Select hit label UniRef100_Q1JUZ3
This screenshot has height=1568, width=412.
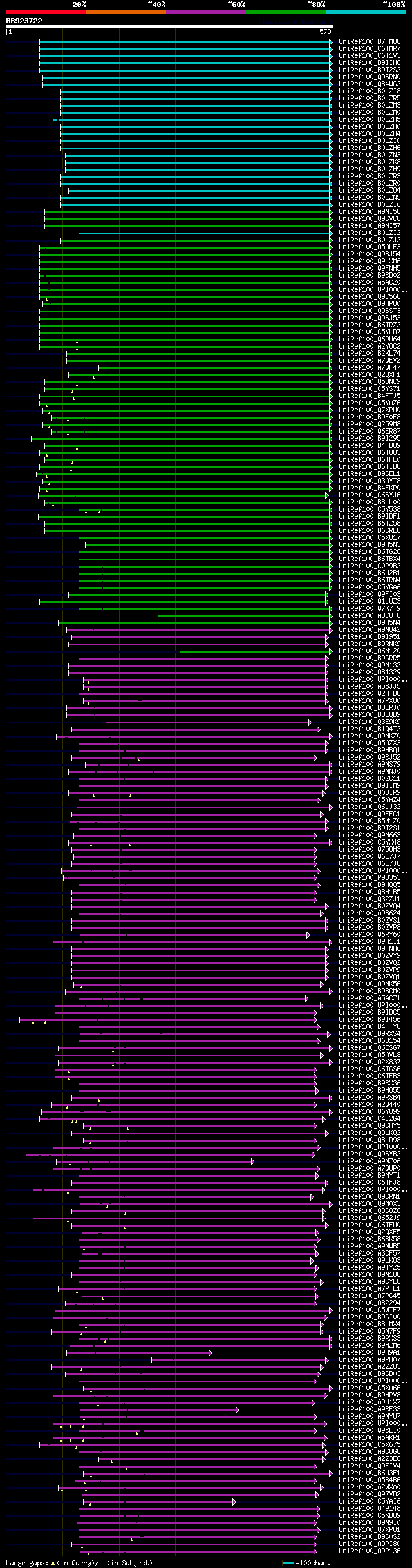point(370,602)
